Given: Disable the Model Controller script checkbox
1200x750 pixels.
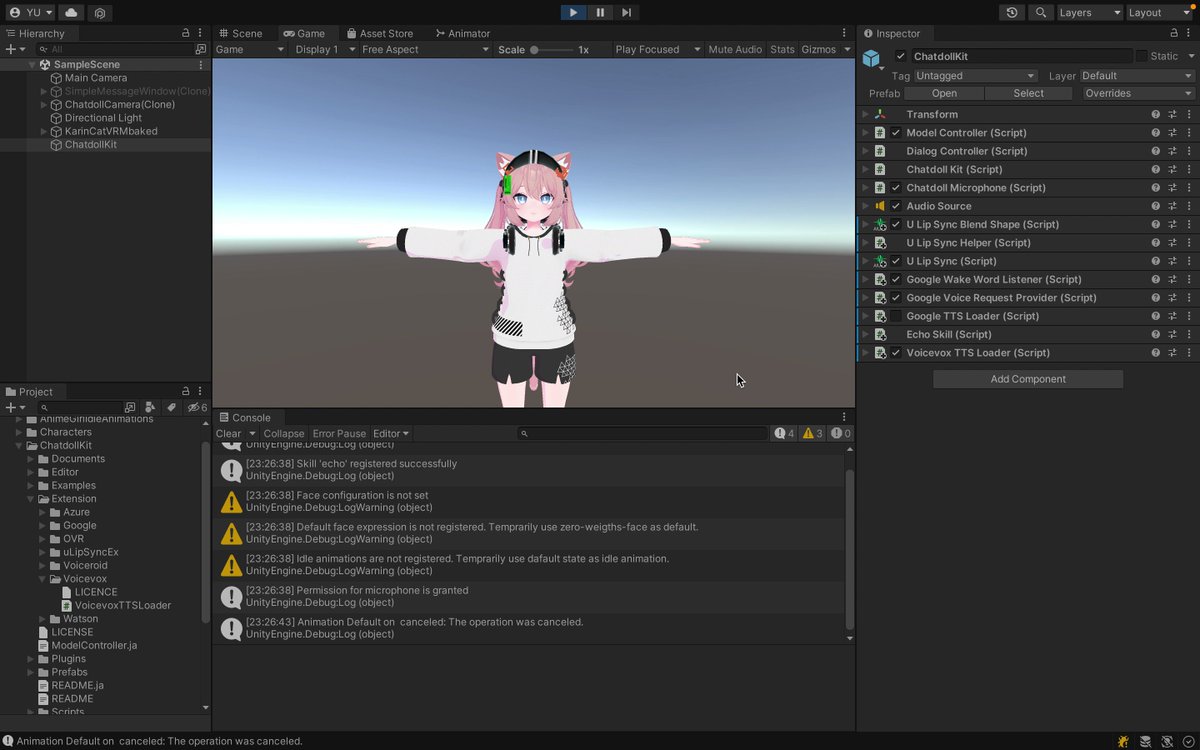Looking at the screenshot, I should pos(896,133).
